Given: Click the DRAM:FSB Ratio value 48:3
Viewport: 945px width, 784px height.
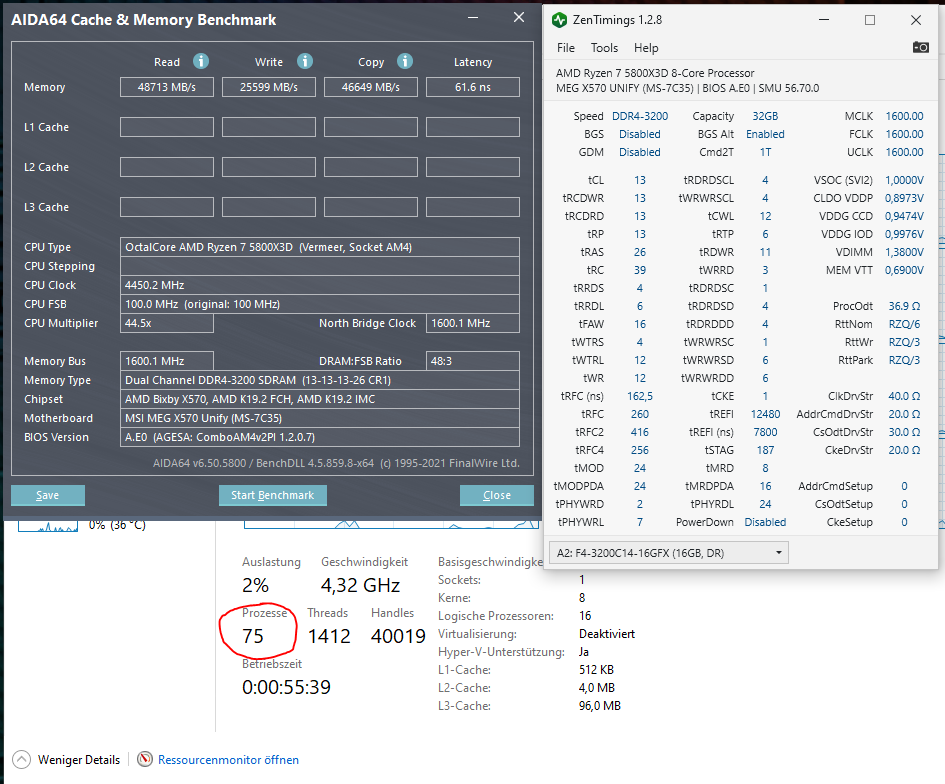Looking at the screenshot, I should (472, 361).
